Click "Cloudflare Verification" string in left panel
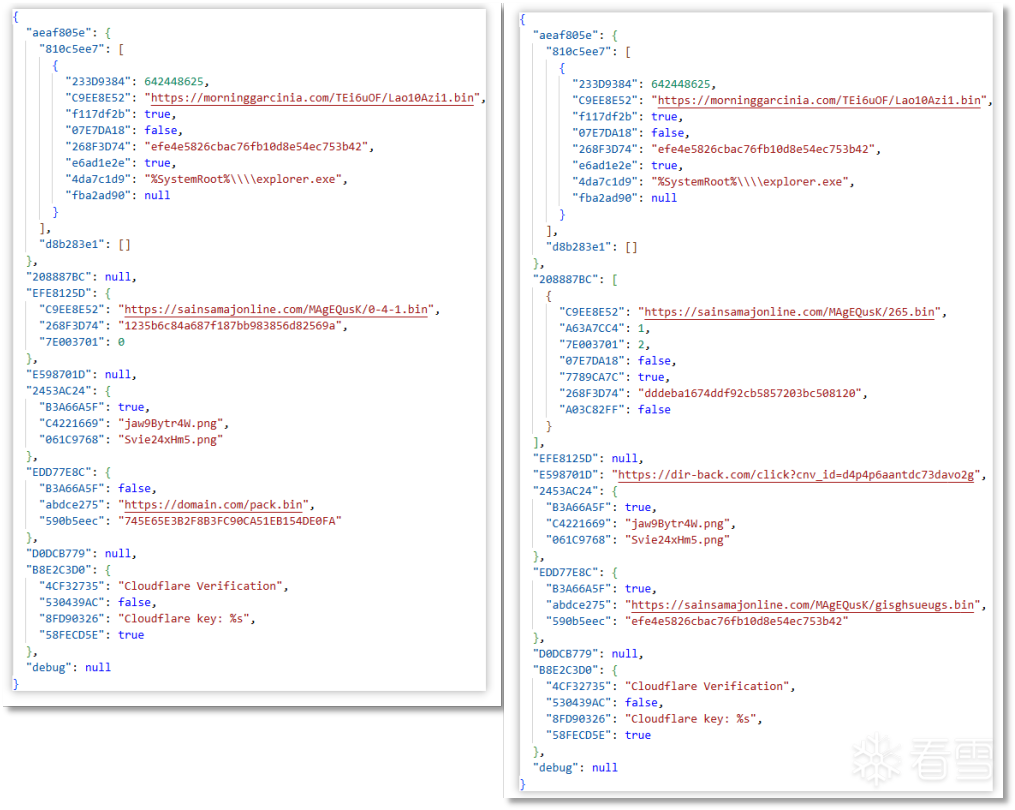Image resolution: width=1015 pixels, height=810 pixels. tap(201, 586)
